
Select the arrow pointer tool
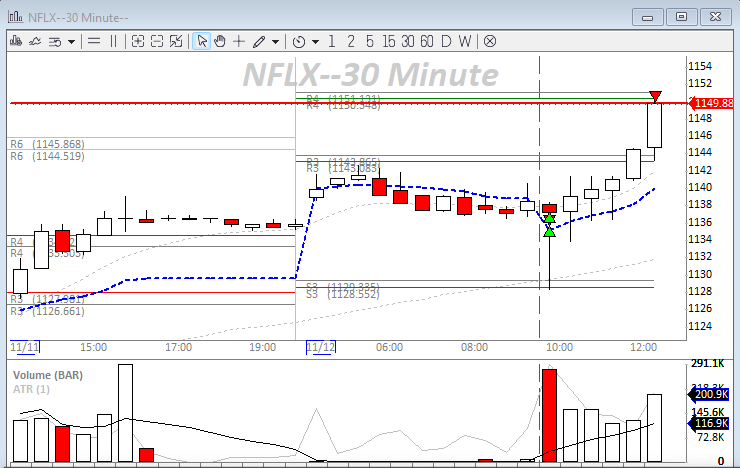pos(202,42)
